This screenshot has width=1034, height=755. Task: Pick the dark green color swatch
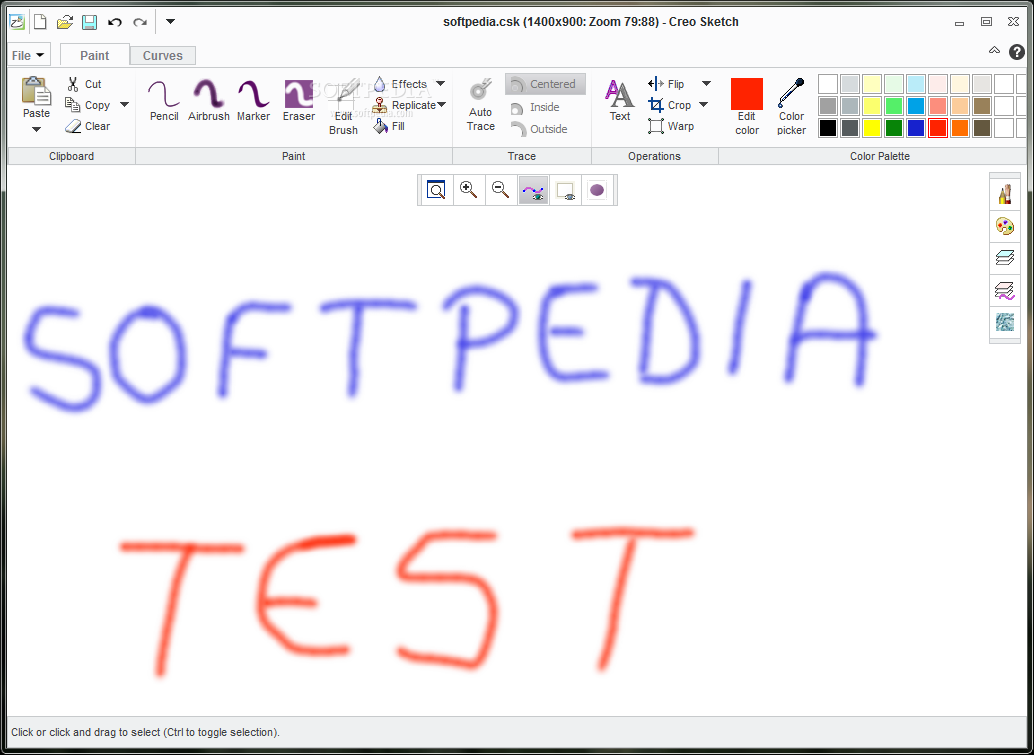coord(894,128)
